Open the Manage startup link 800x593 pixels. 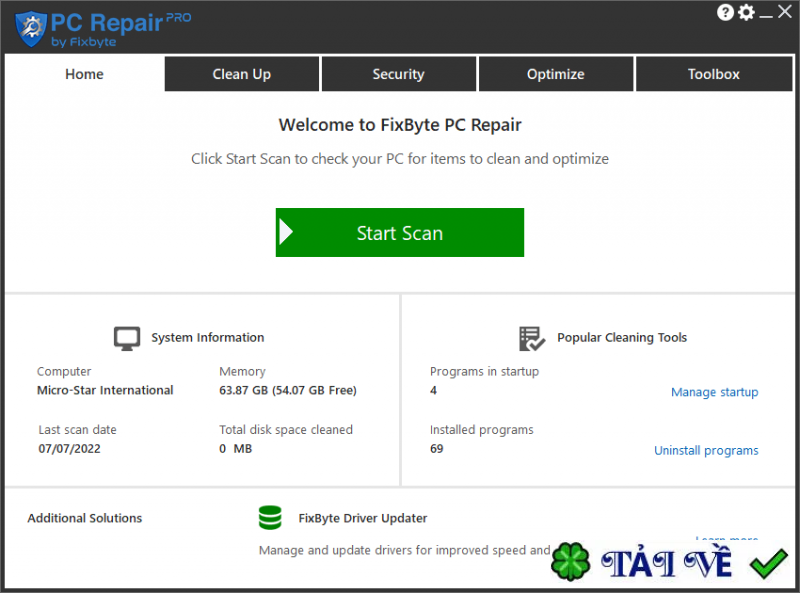(x=714, y=392)
